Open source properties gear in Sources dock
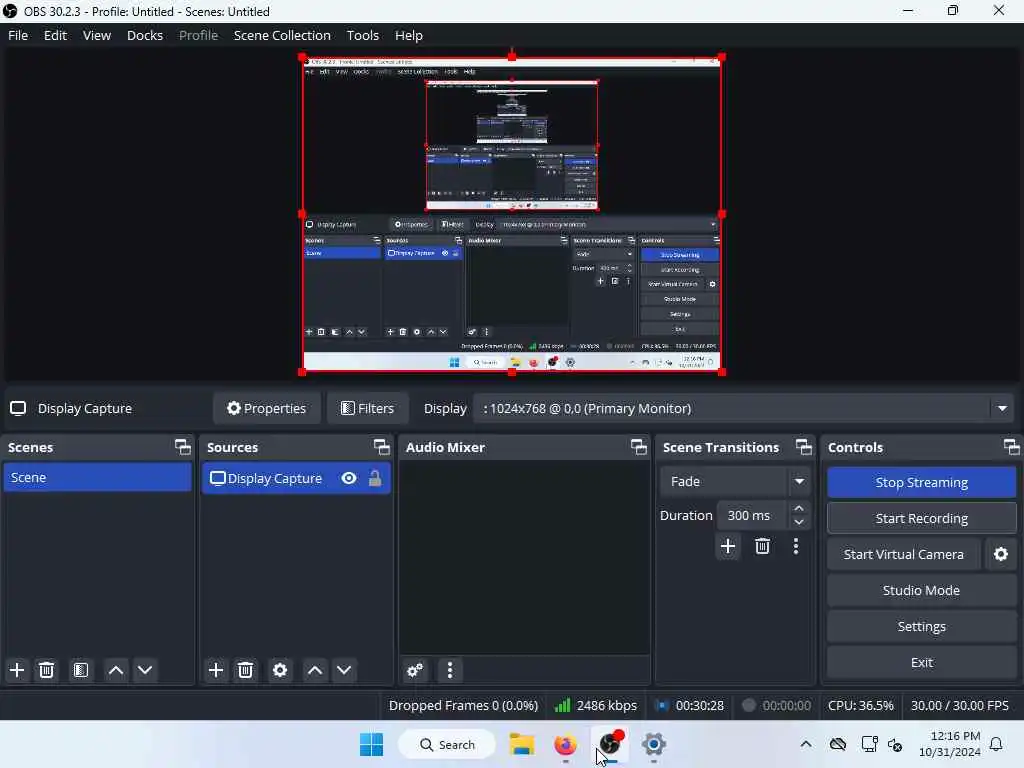The width and height of the screenshot is (1024, 768). (280, 670)
